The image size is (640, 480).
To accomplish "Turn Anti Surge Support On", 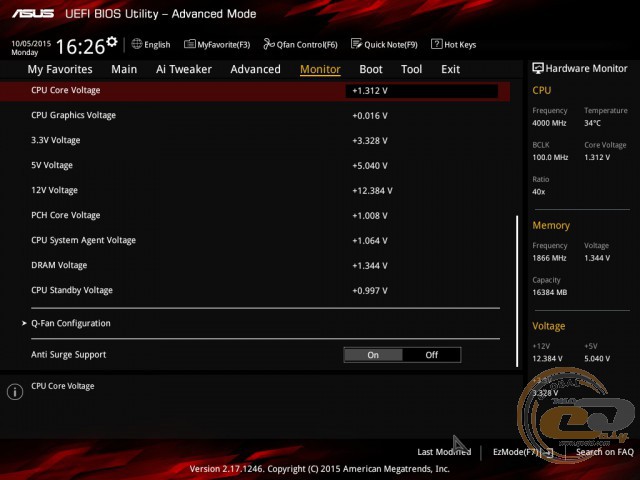I will [x=373, y=355].
